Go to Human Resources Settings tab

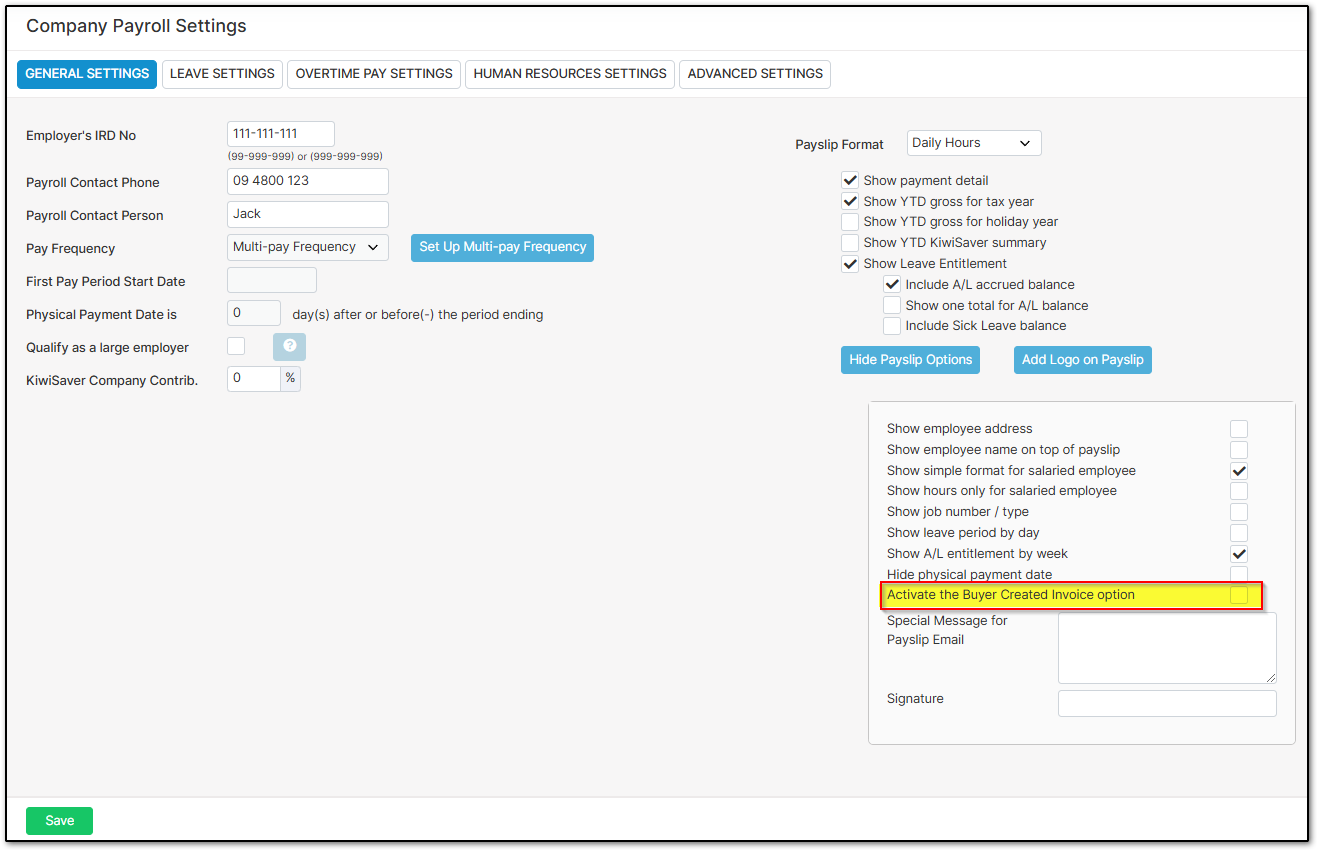point(570,74)
